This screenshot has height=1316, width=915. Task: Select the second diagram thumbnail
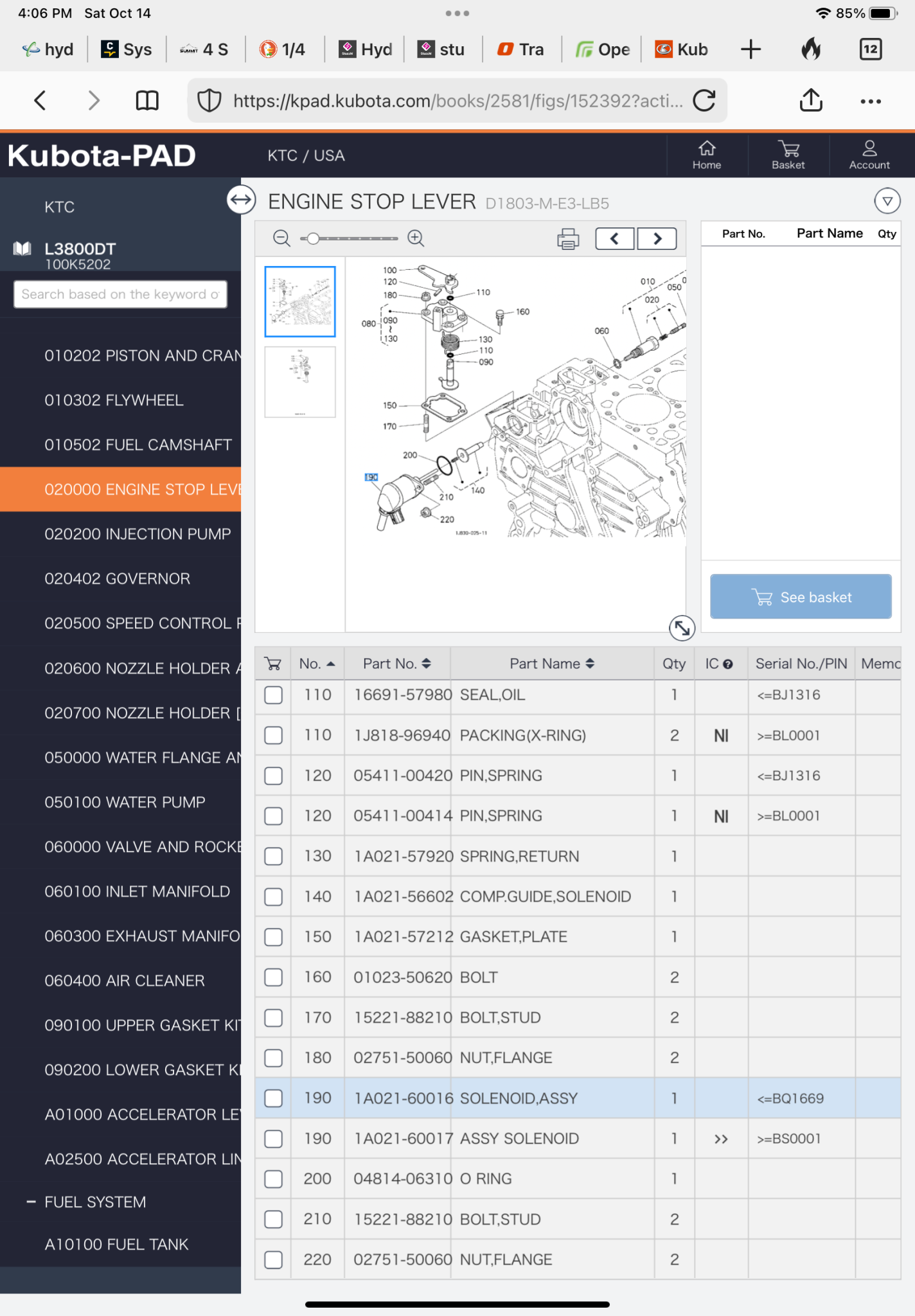[300, 382]
